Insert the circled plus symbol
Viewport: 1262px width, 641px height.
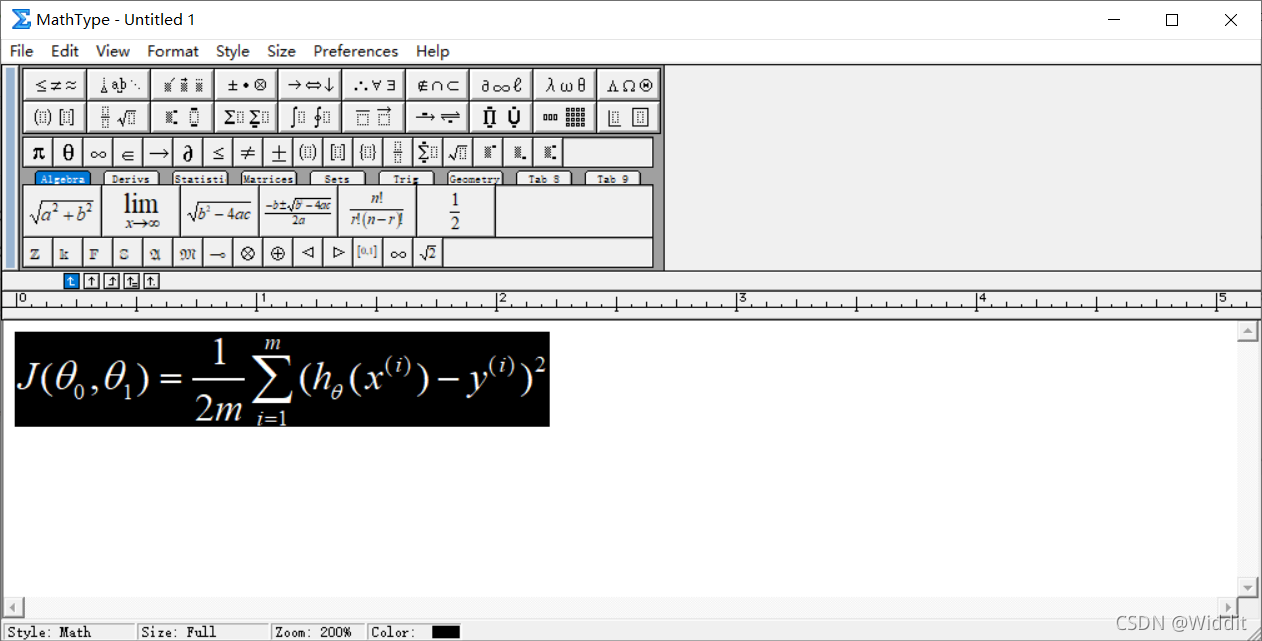click(x=278, y=253)
